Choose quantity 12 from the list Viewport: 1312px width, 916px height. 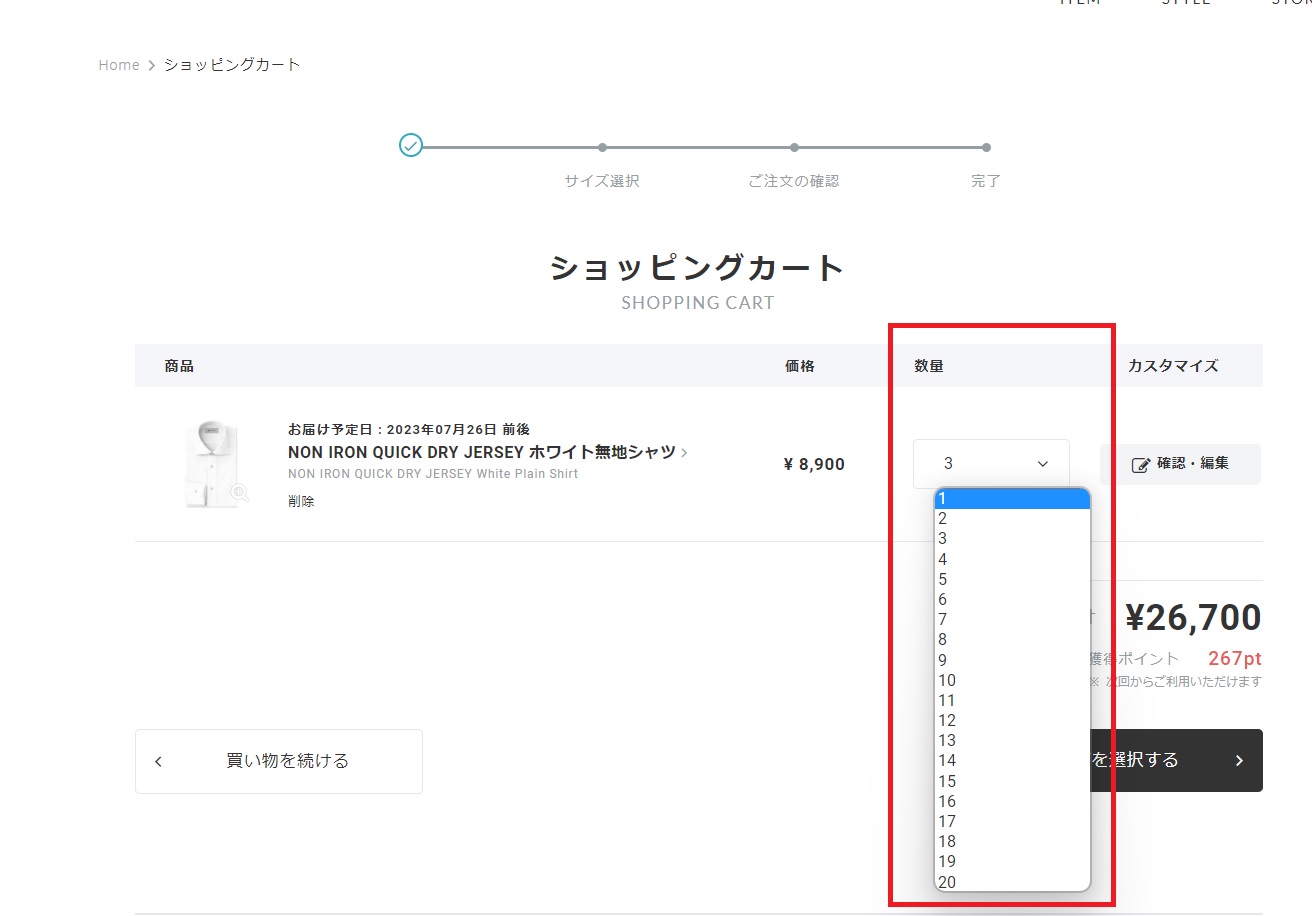pyautogui.click(x=1012, y=720)
